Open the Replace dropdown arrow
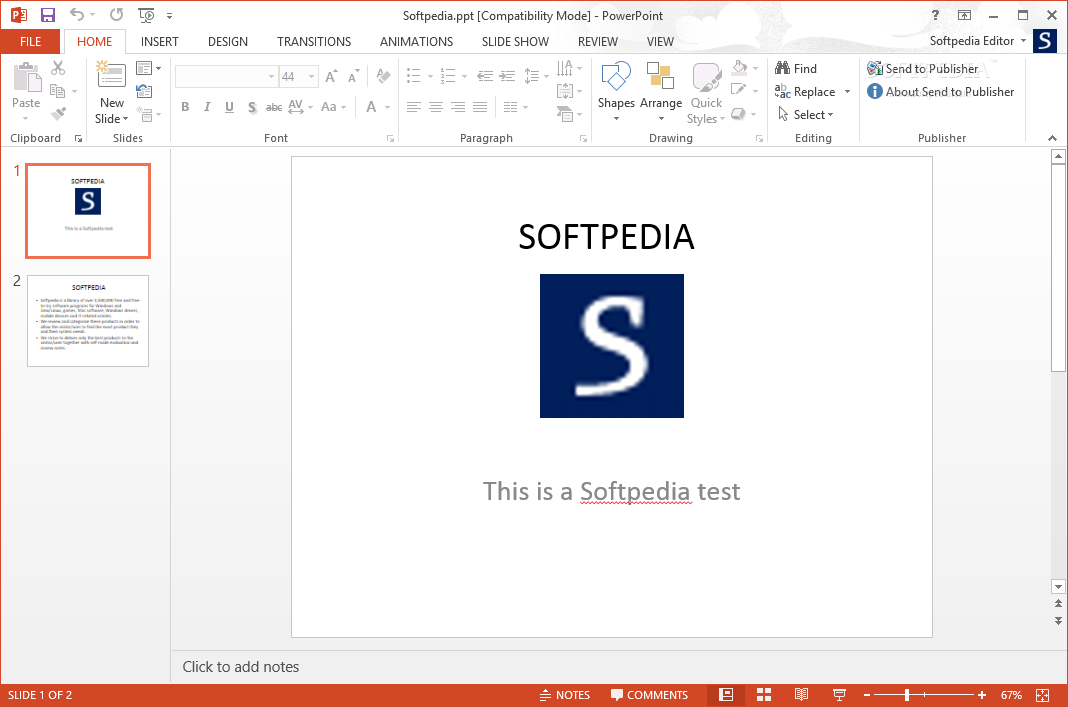Screen dimensions: 1068x707 pyautogui.click(x=847, y=91)
